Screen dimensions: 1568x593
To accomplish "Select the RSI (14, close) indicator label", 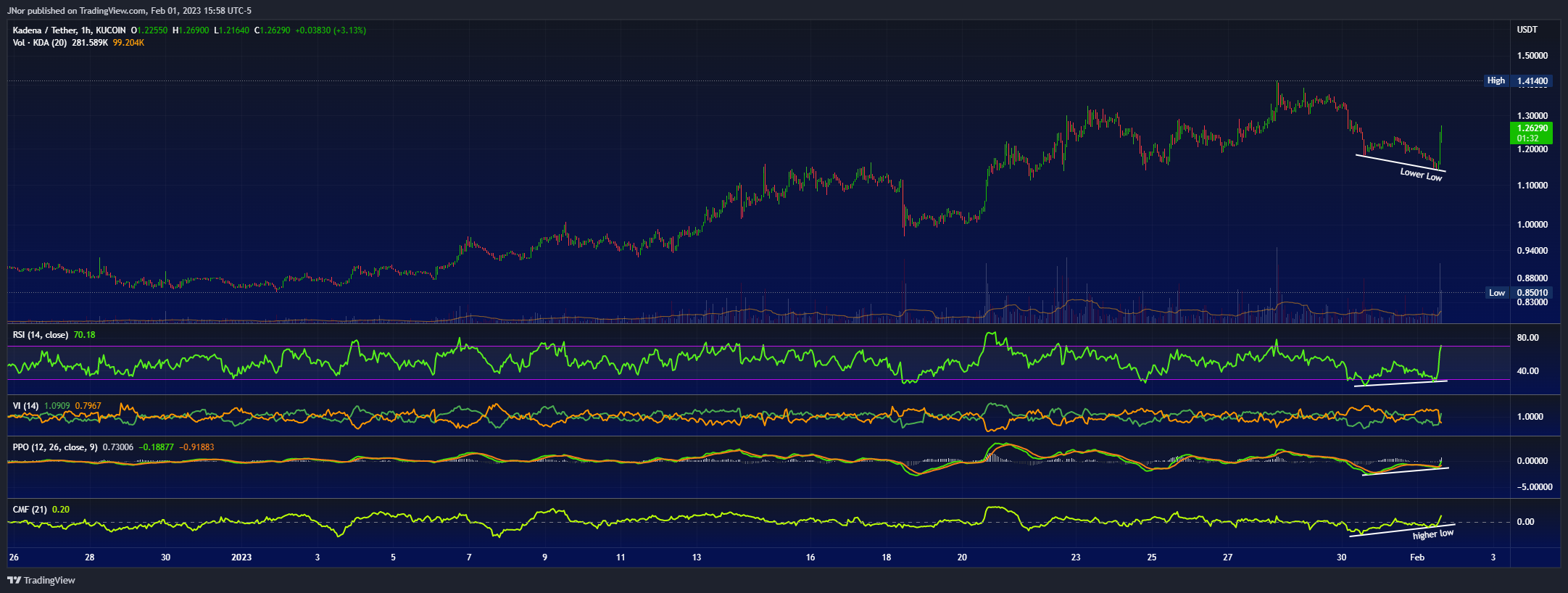I will point(41,335).
